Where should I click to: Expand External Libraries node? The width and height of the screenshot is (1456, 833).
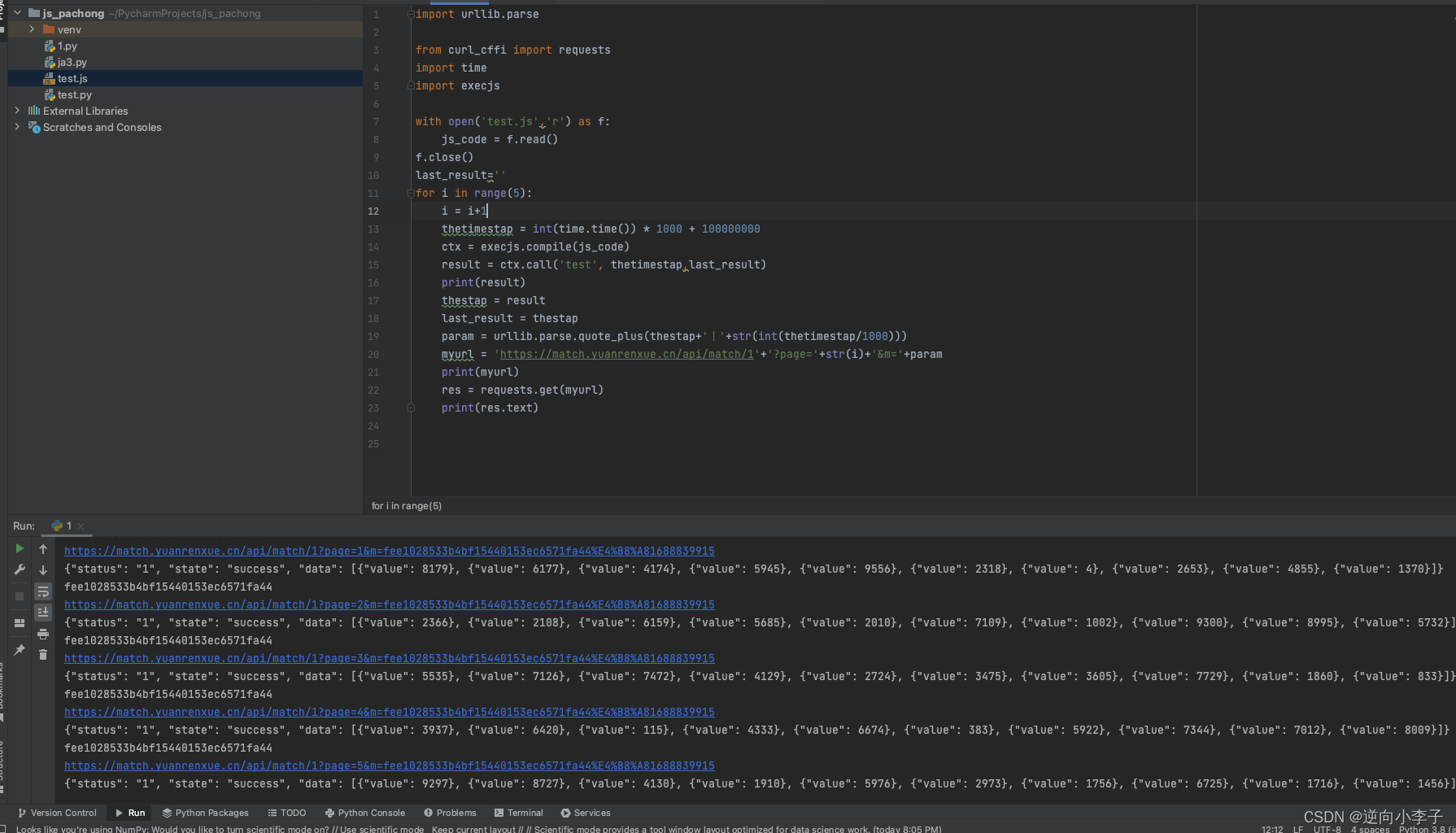click(17, 111)
